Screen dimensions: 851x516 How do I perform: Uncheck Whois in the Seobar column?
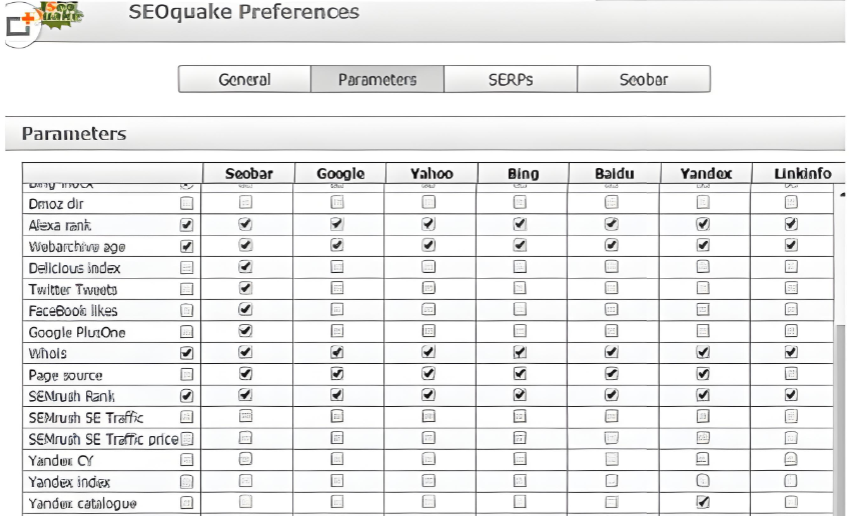(245, 352)
